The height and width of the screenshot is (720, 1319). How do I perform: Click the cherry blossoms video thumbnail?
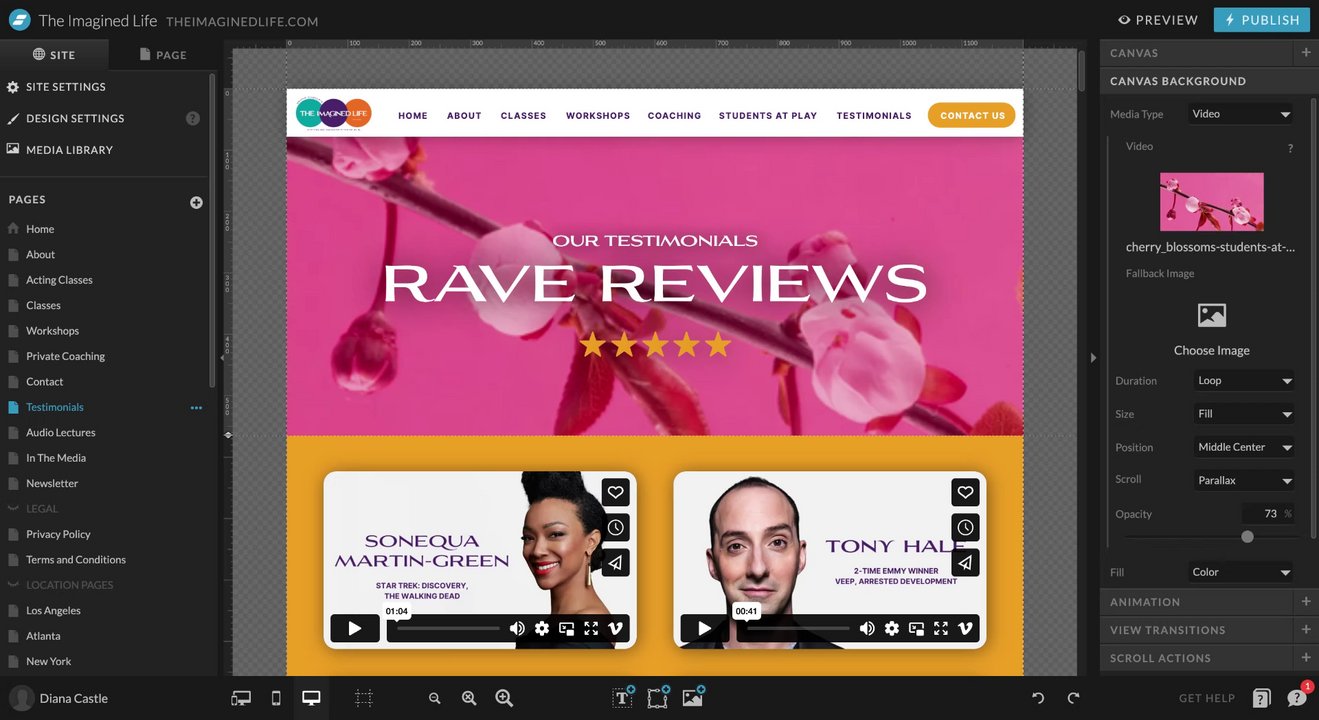[1212, 202]
